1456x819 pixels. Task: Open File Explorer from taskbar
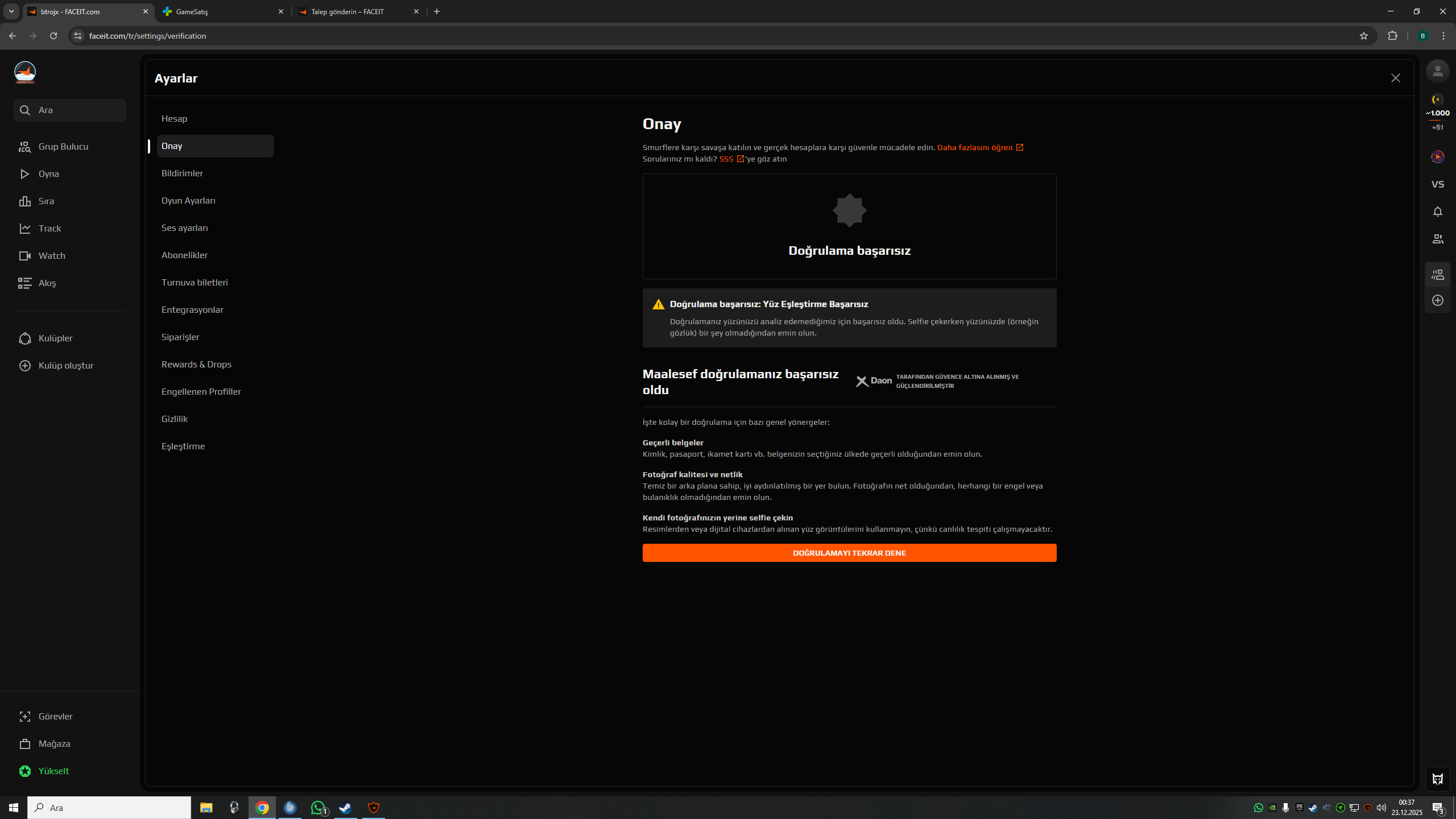point(206,808)
